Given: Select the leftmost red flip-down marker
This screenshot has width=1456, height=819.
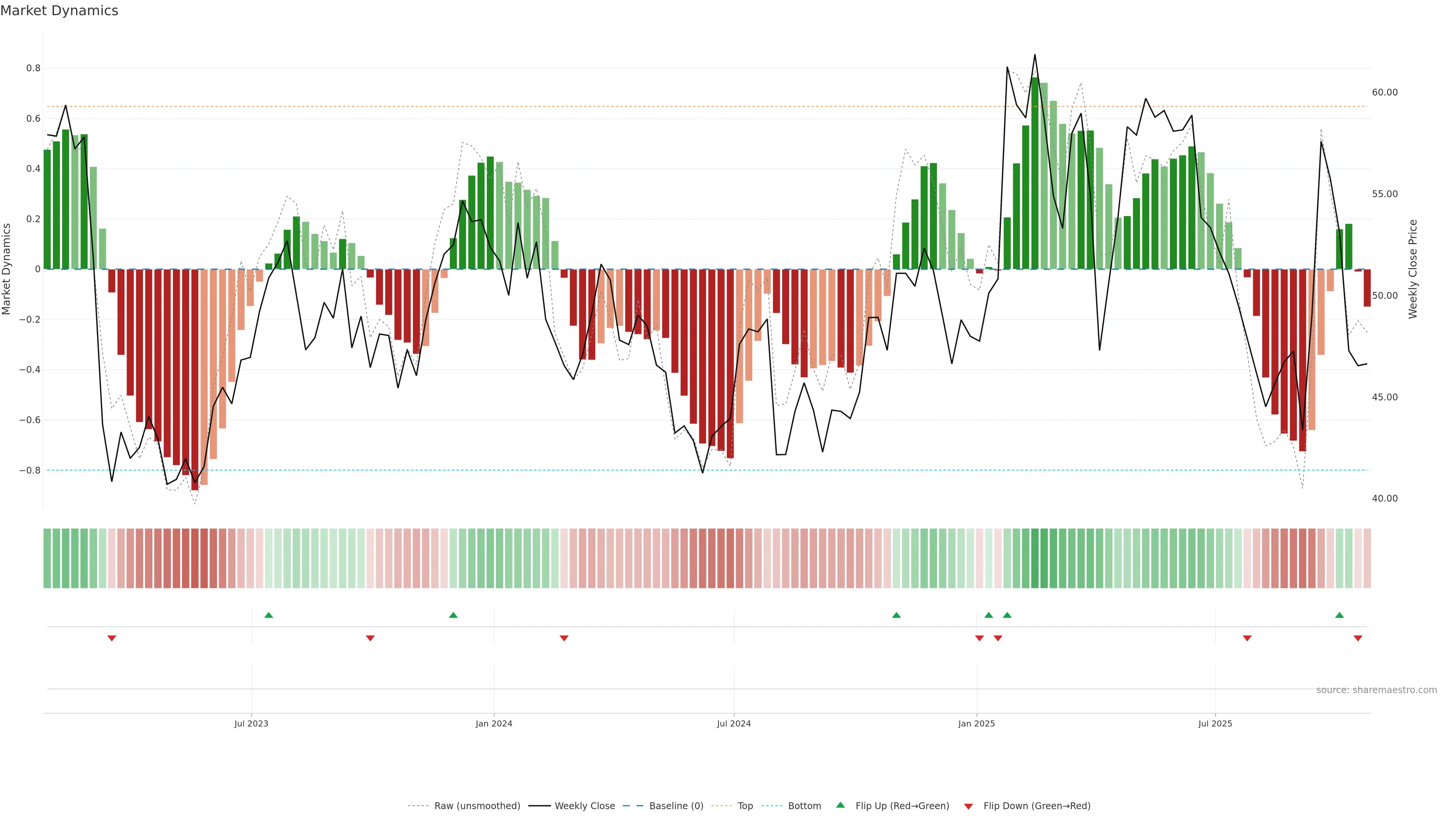Looking at the screenshot, I should point(112,638).
